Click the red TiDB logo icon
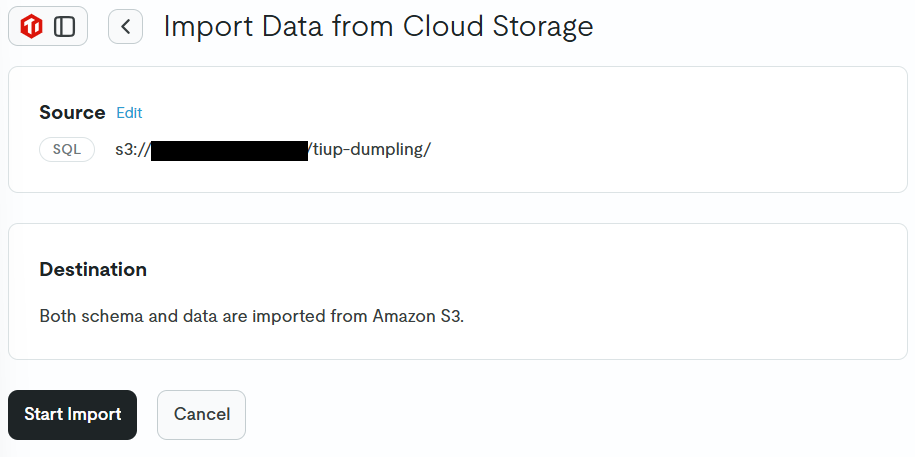915x457 pixels. click(x=32, y=27)
